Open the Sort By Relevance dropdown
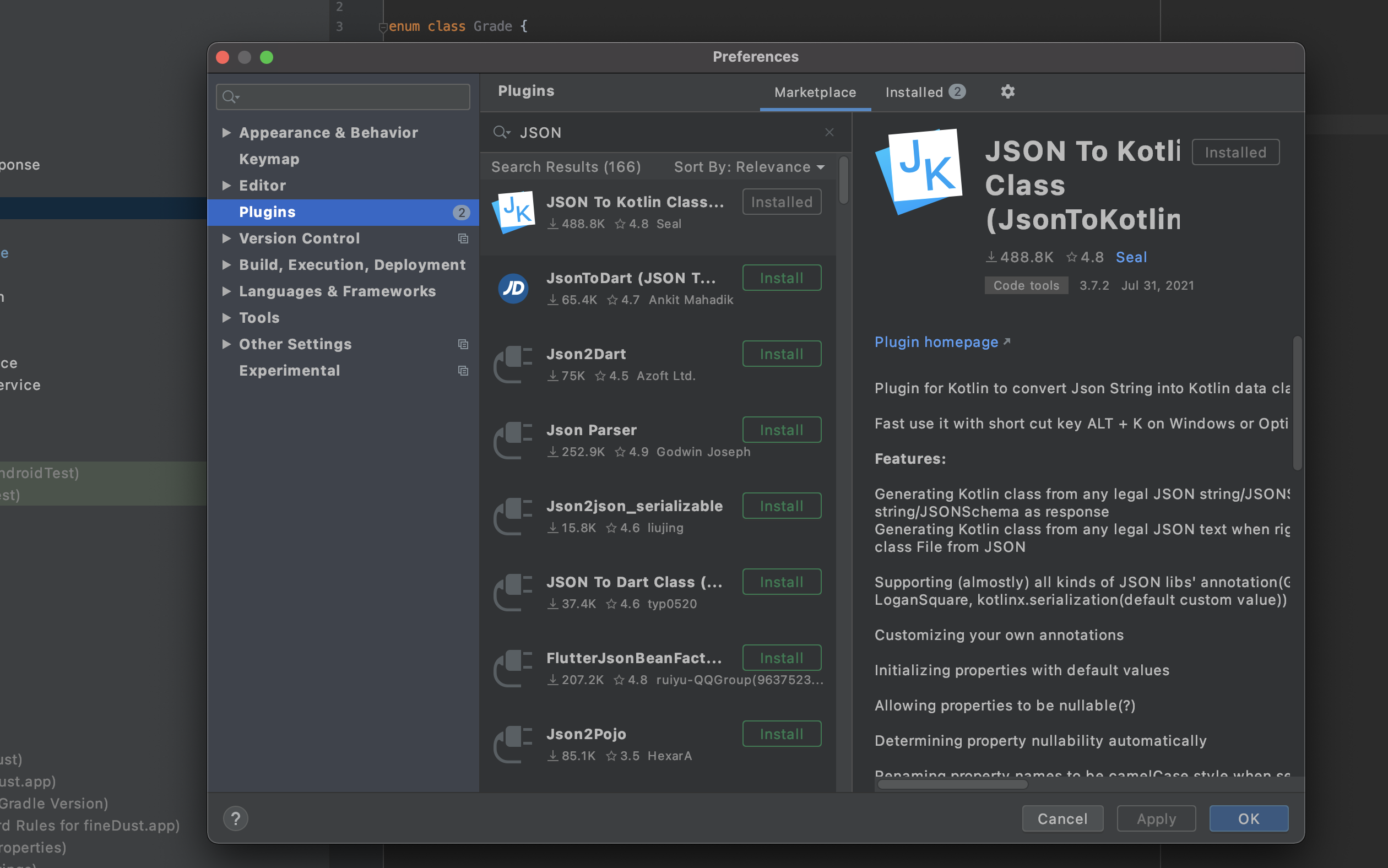Image resolution: width=1388 pixels, height=868 pixels. point(749,167)
